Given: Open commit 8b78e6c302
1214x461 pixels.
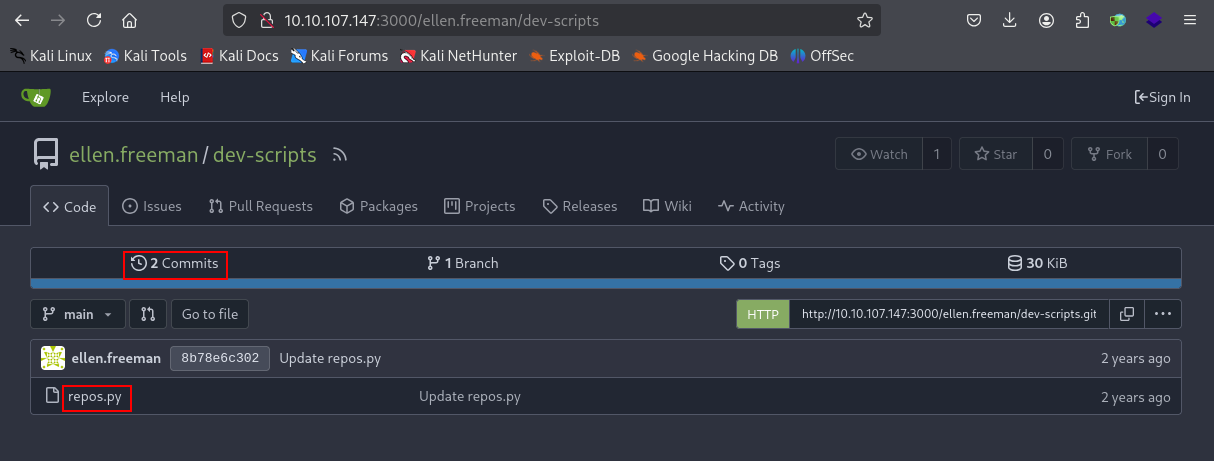Looking at the screenshot, I should point(220,358).
